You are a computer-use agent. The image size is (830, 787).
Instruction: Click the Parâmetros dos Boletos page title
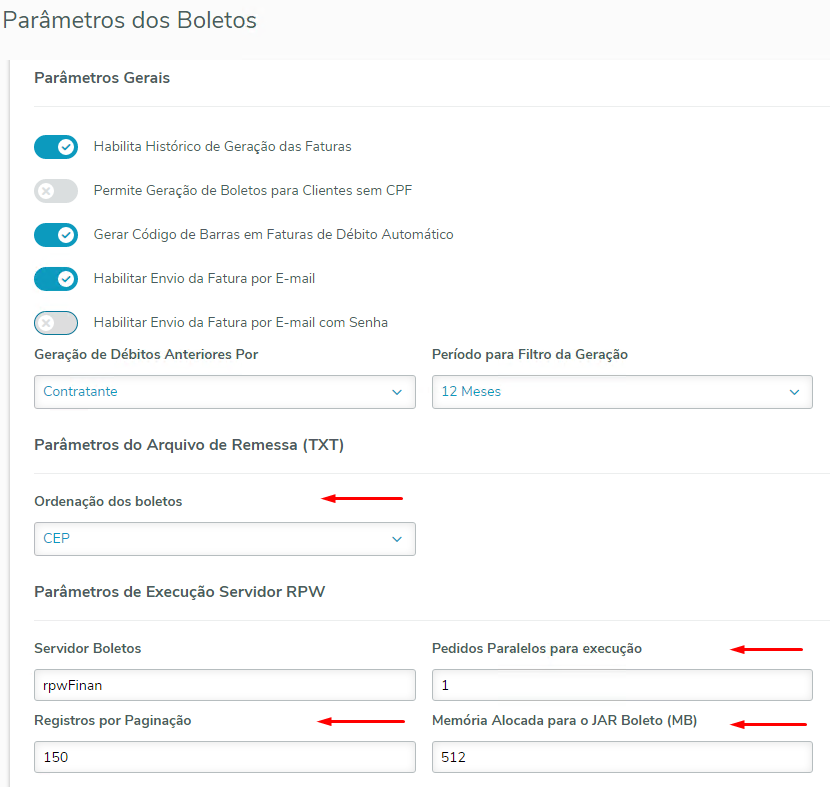click(130, 20)
